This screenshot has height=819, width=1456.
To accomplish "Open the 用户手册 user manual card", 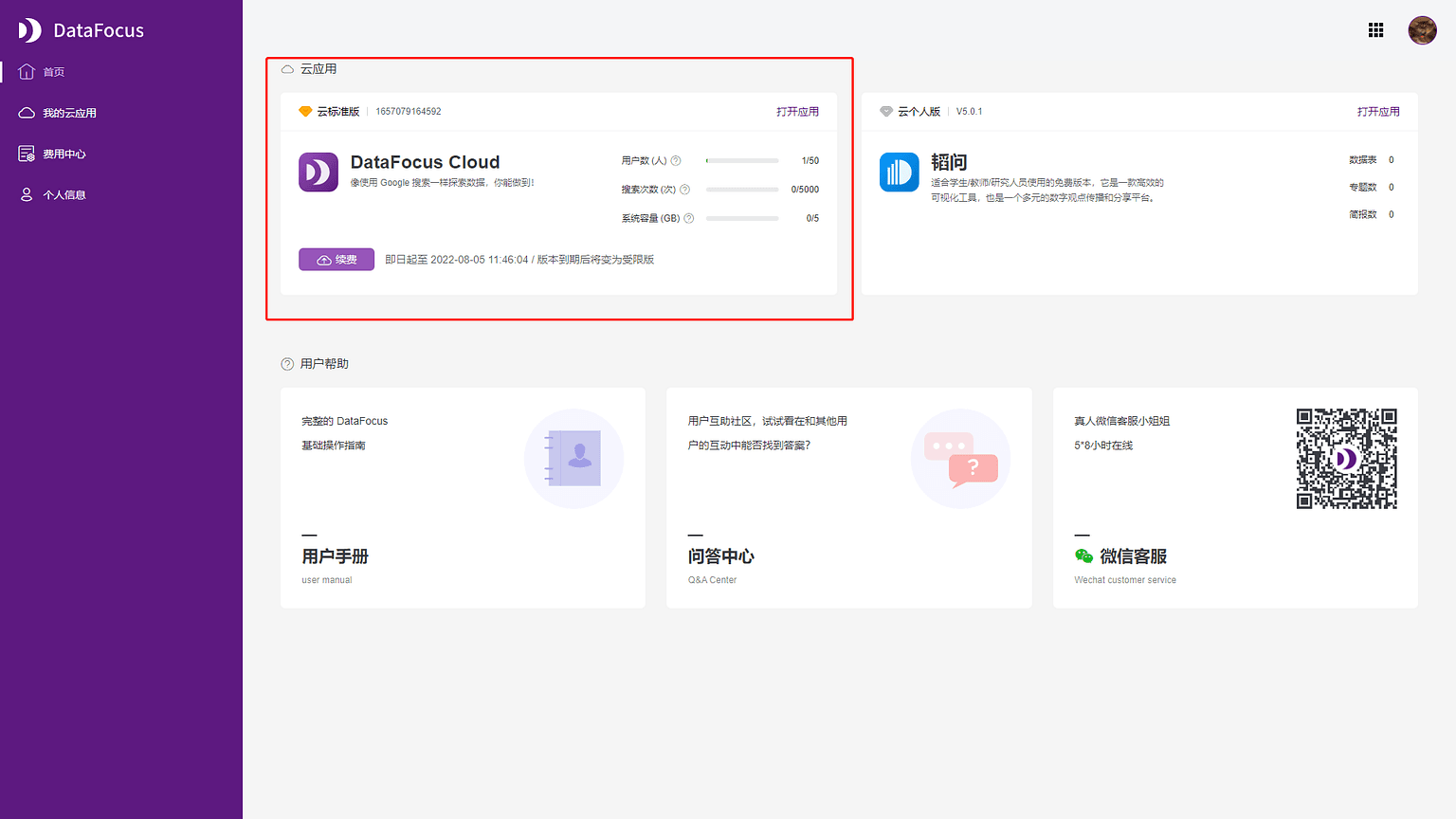I will click(x=463, y=498).
